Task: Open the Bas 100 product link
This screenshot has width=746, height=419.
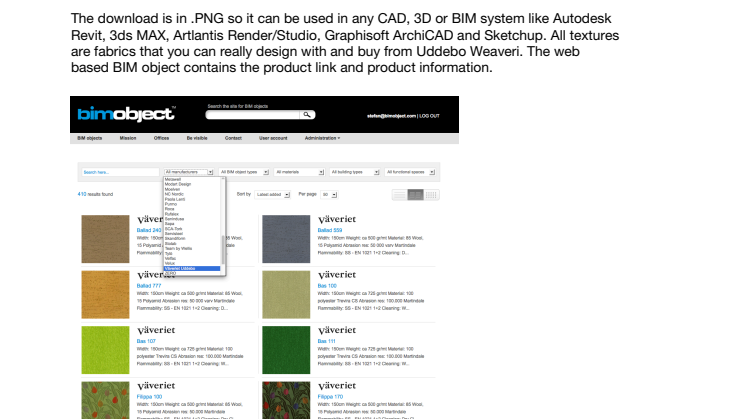Action: (x=327, y=286)
